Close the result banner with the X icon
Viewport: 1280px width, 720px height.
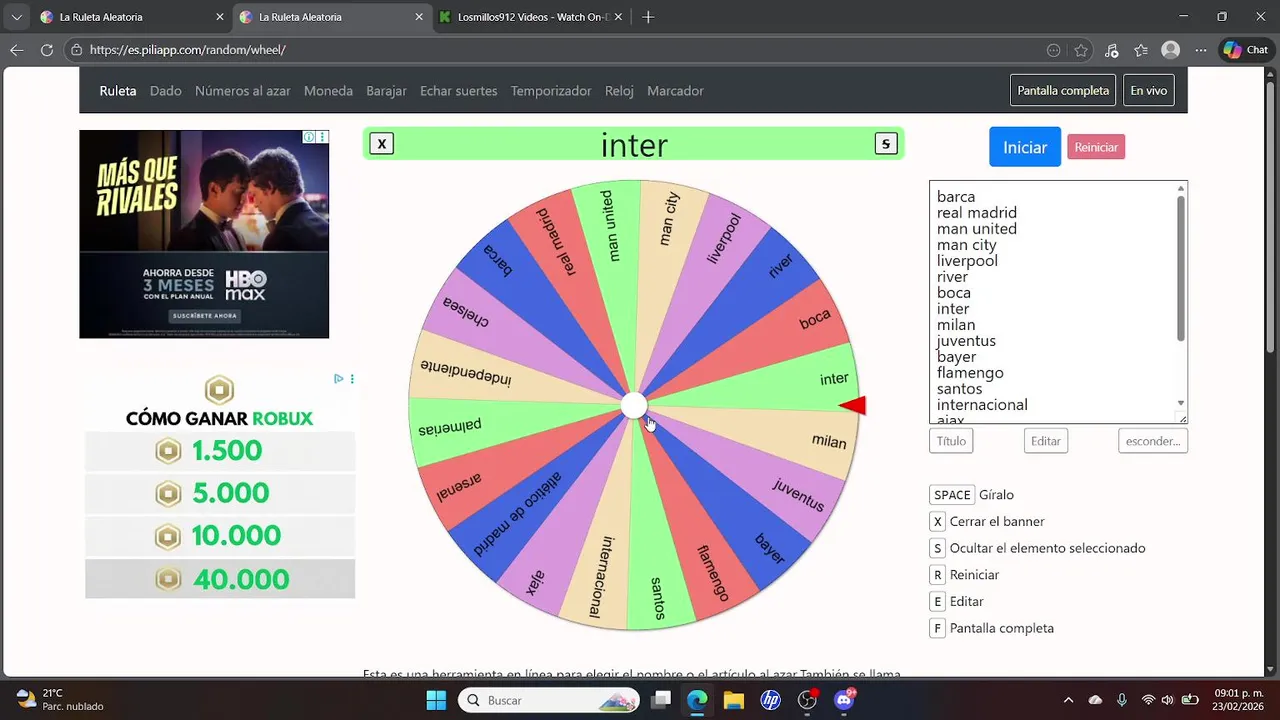(x=381, y=144)
